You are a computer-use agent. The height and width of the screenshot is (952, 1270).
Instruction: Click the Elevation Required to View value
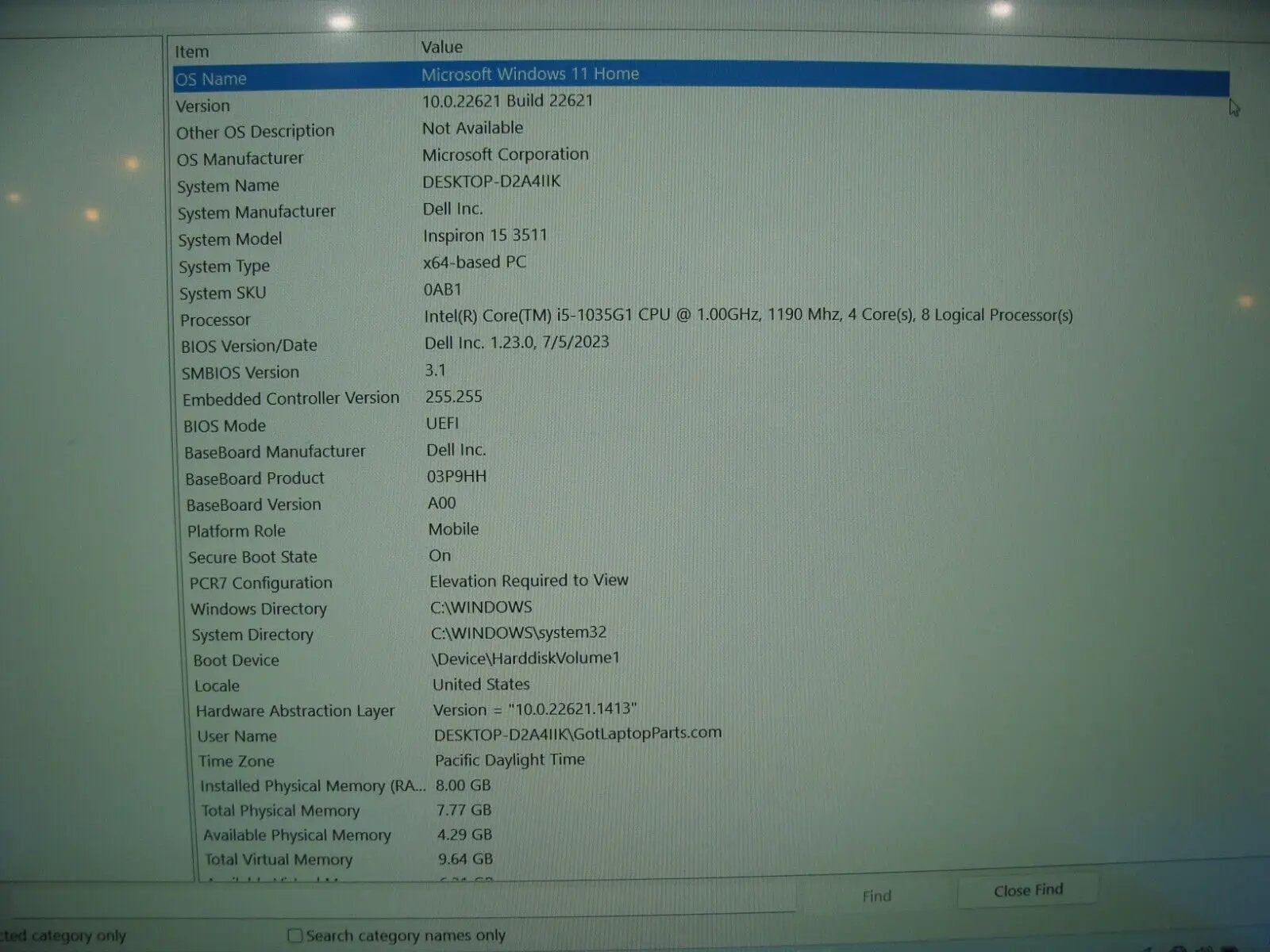pyautogui.click(x=529, y=580)
